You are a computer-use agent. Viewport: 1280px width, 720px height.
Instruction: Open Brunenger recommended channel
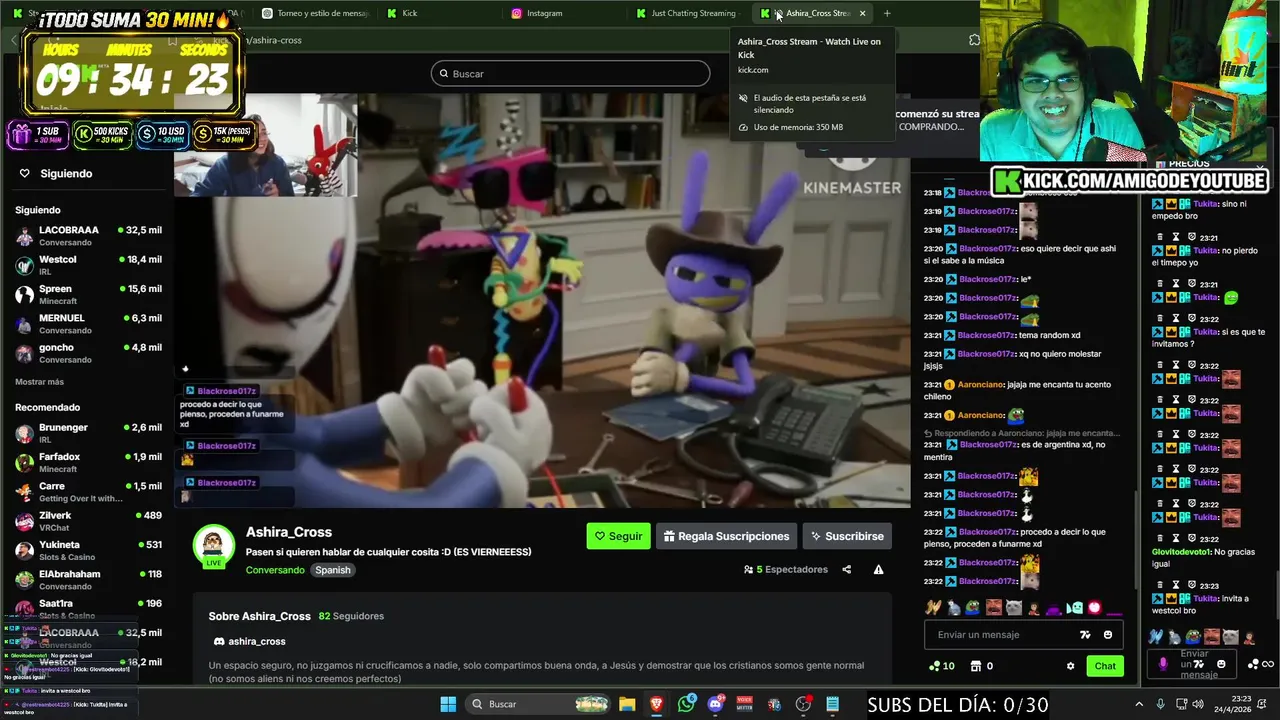88,433
